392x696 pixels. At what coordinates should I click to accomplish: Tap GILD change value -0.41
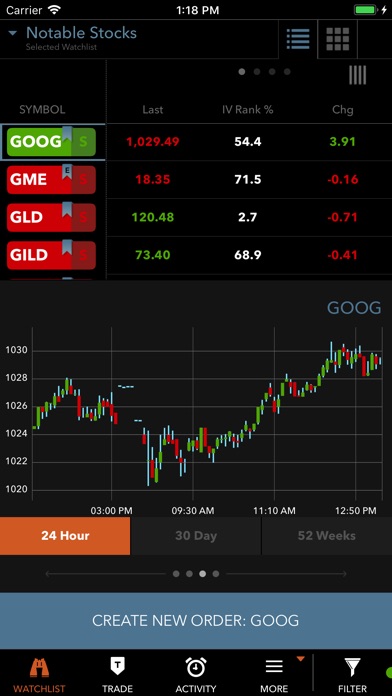point(343,255)
